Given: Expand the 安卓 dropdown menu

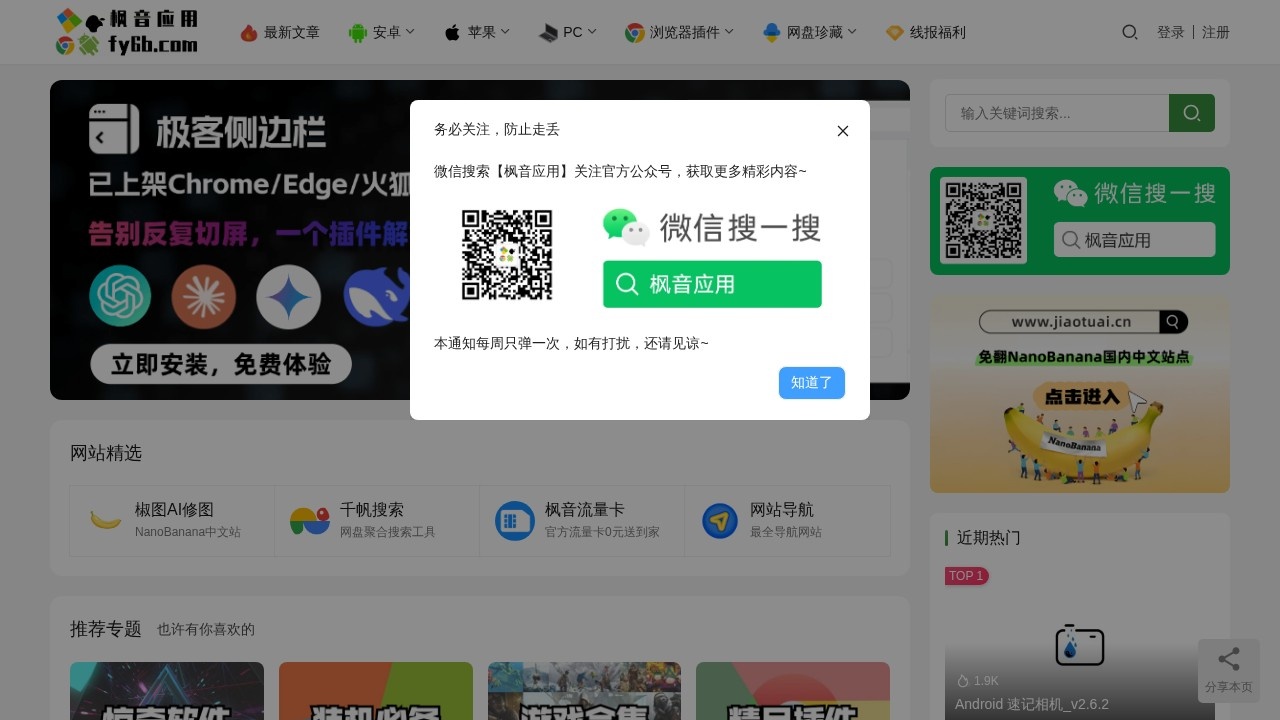Looking at the screenshot, I should 394,33.
